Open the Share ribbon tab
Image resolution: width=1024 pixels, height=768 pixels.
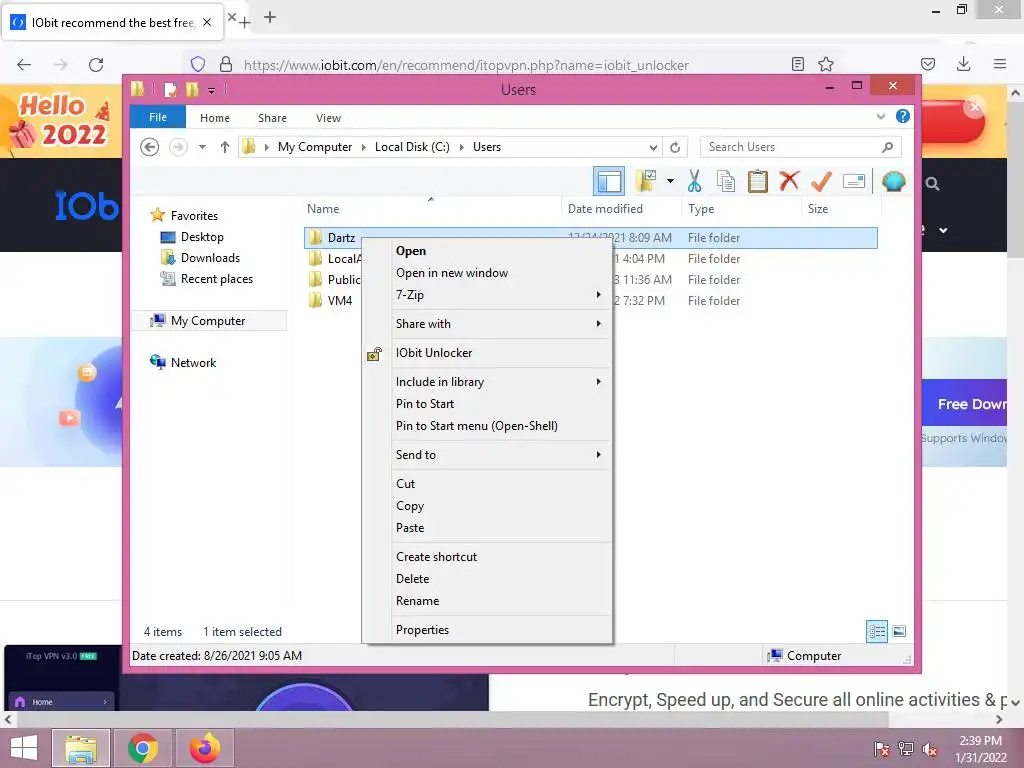click(272, 118)
